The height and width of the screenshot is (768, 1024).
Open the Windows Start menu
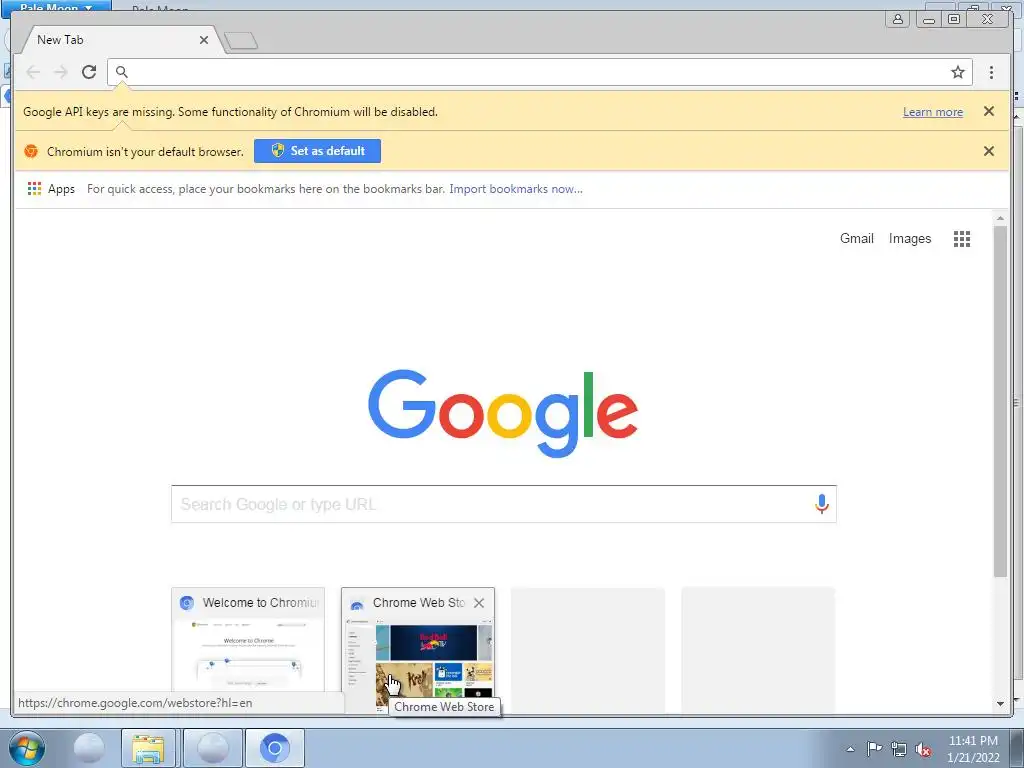27,748
